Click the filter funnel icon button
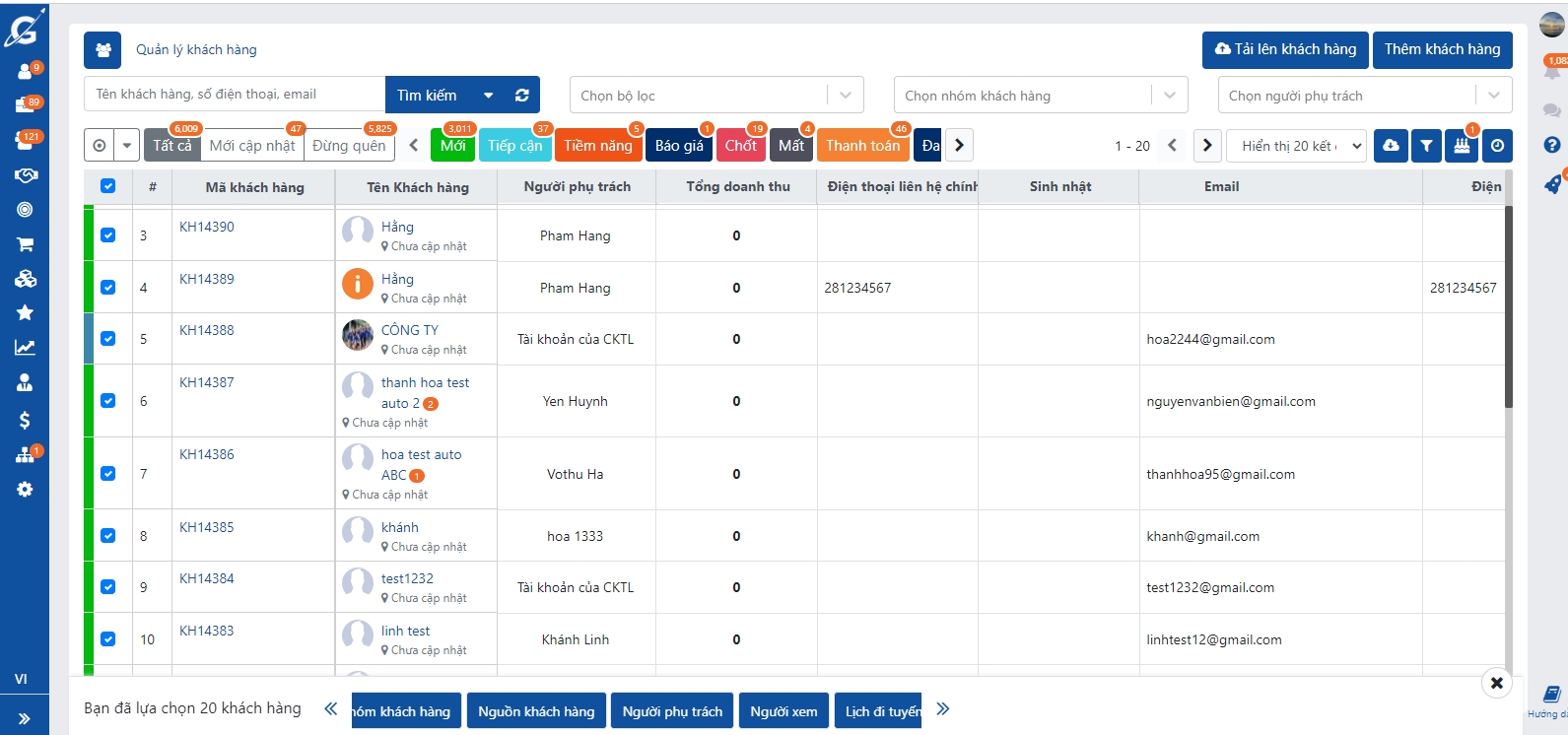 (x=1426, y=146)
